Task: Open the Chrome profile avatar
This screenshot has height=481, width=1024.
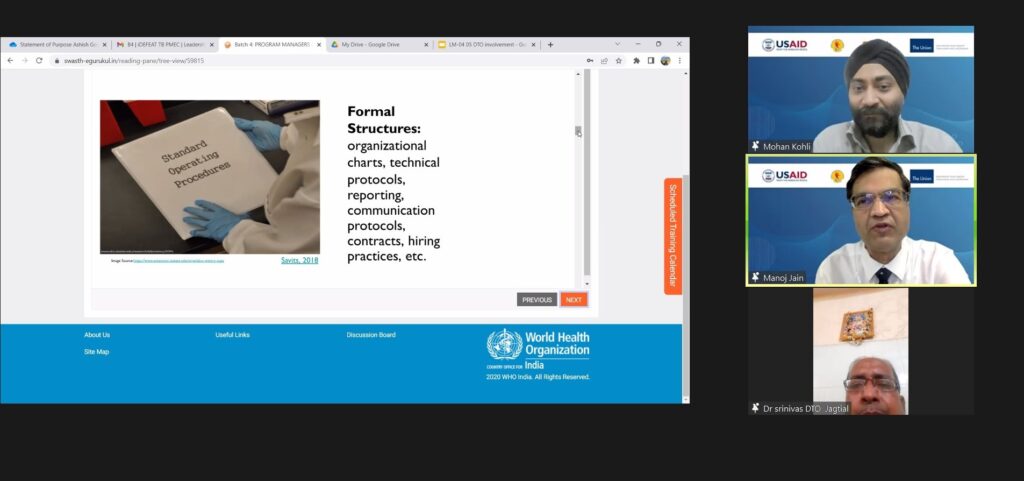Action: point(665,60)
